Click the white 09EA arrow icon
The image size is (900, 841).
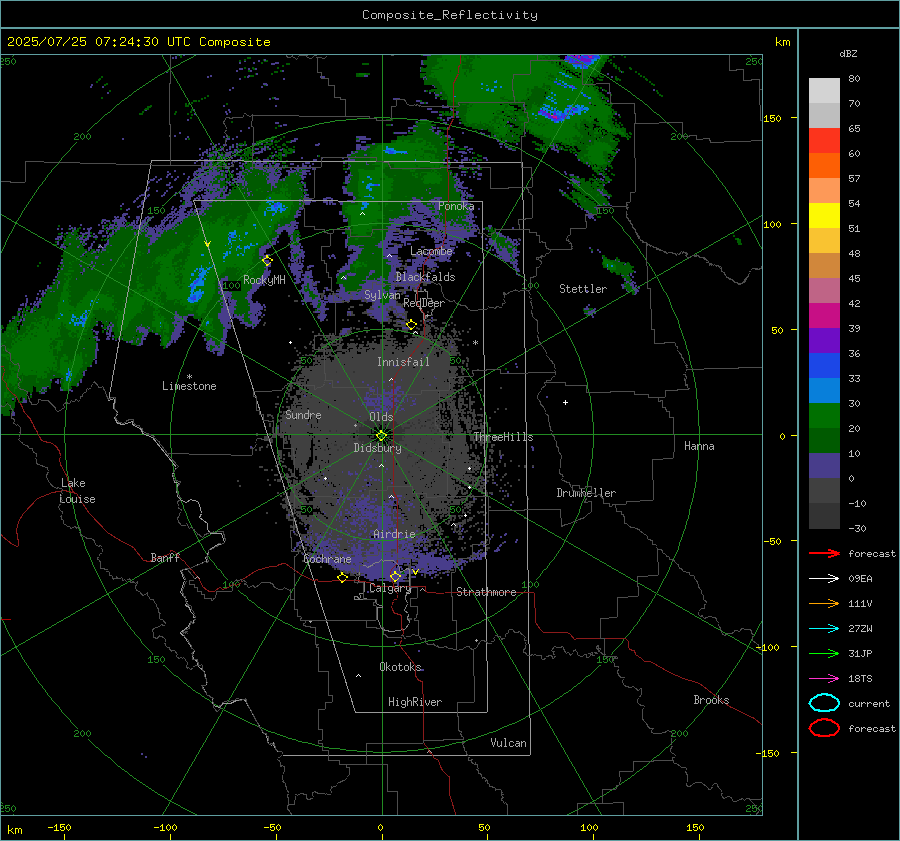(824, 578)
